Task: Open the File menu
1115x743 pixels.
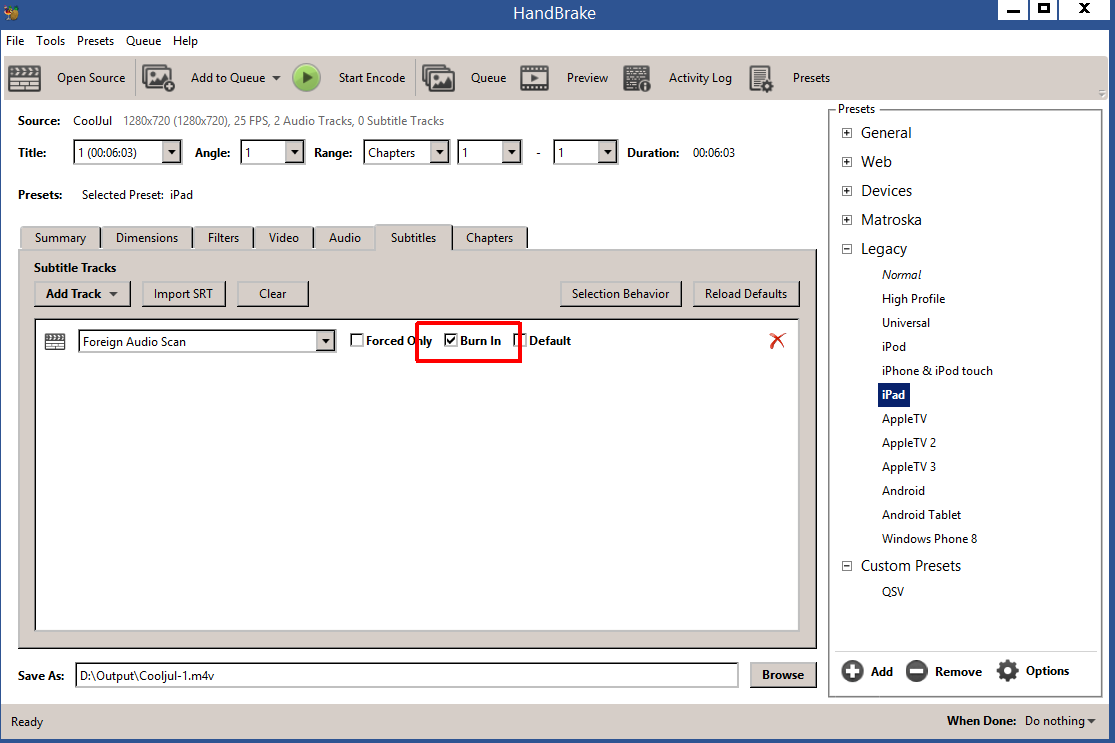Action: tap(15, 41)
